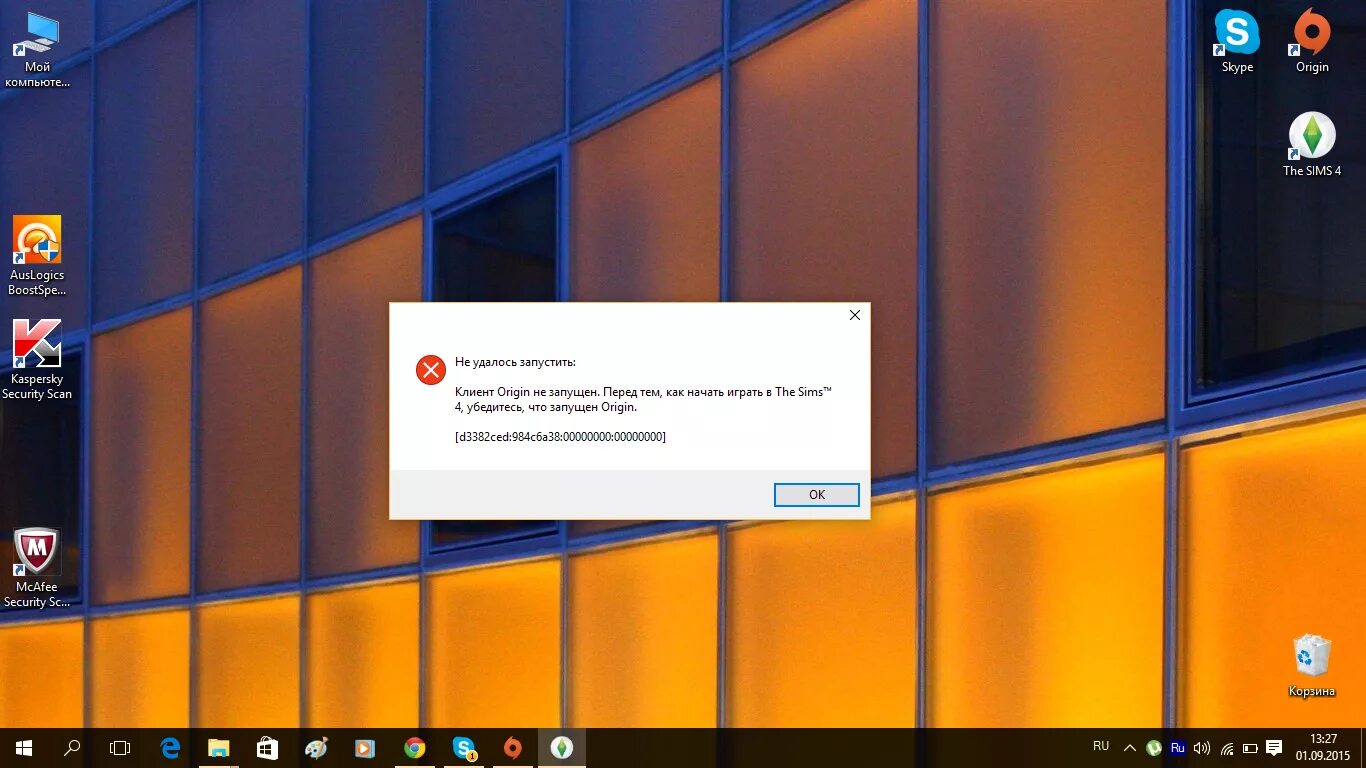Select the McAfee Security Scan desktop shortcut
The width and height of the screenshot is (1366, 768).
click(37, 568)
